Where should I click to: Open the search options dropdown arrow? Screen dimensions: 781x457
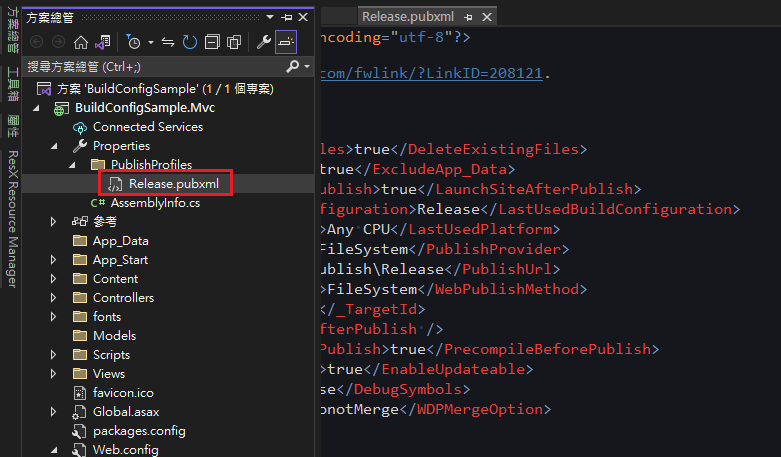[x=307, y=66]
